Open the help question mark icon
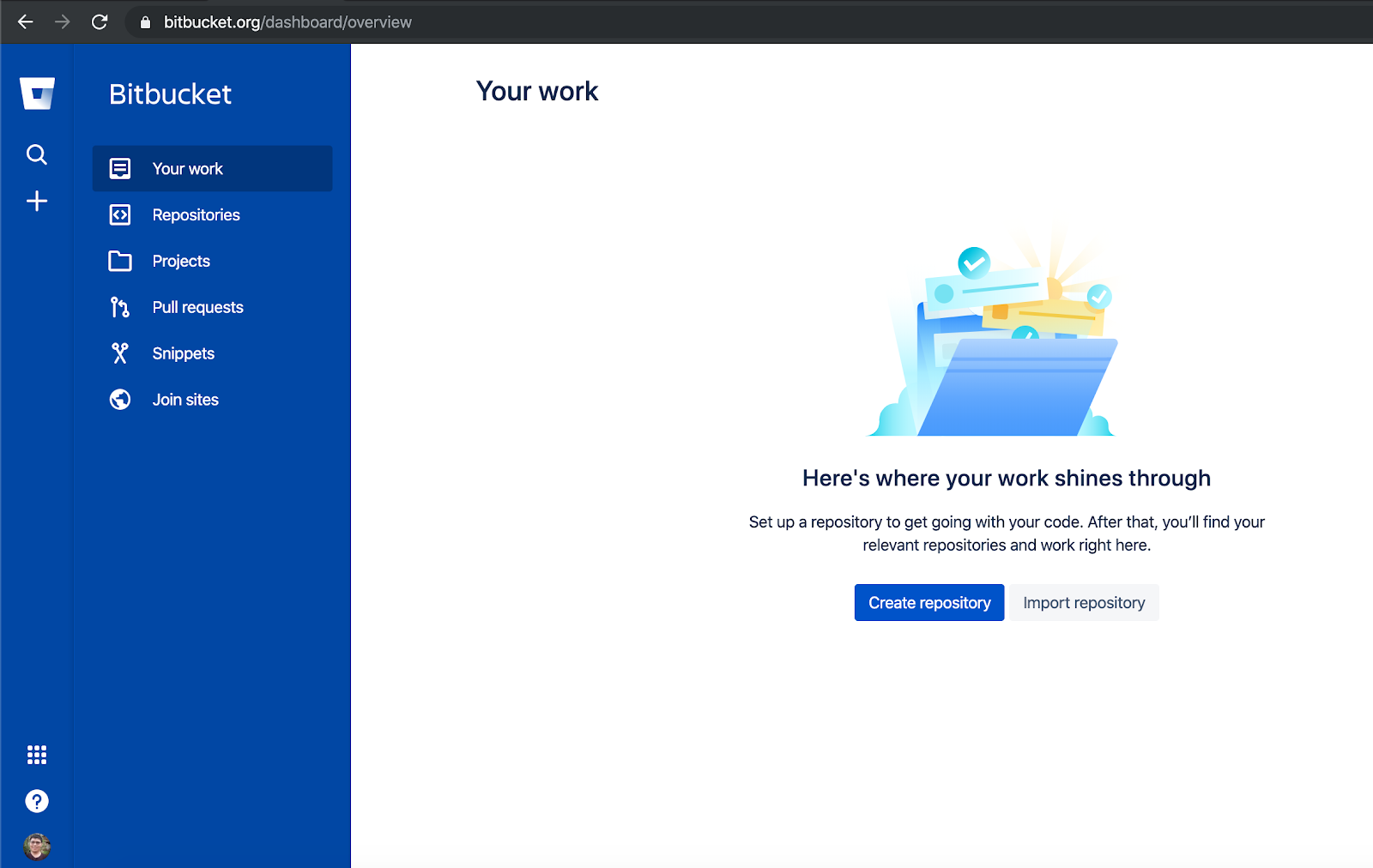The image size is (1373, 868). [x=37, y=801]
